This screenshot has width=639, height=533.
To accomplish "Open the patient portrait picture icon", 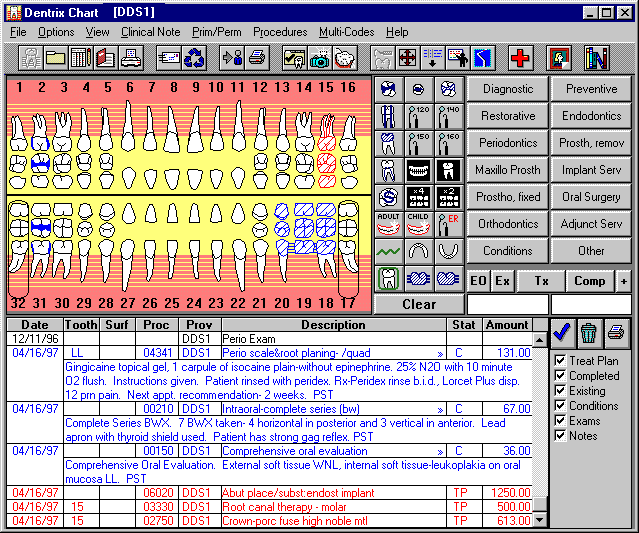I will 559,58.
